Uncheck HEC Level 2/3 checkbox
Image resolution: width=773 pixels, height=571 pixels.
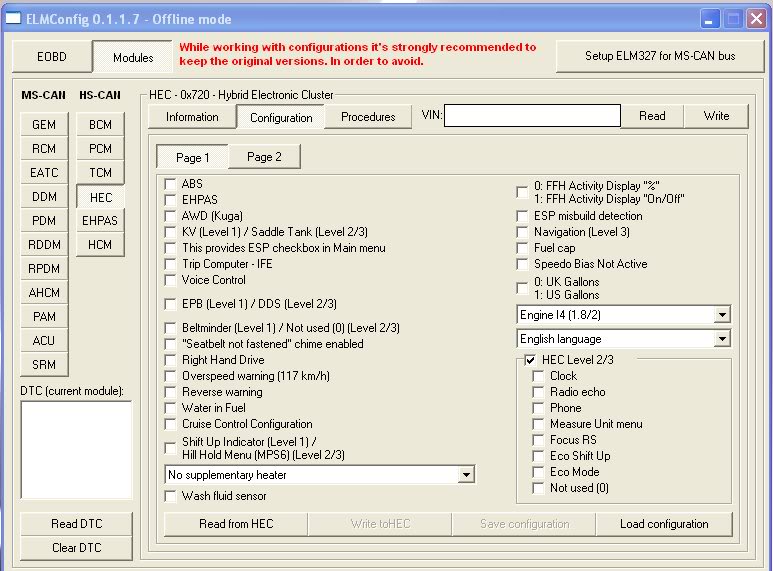click(x=531, y=360)
